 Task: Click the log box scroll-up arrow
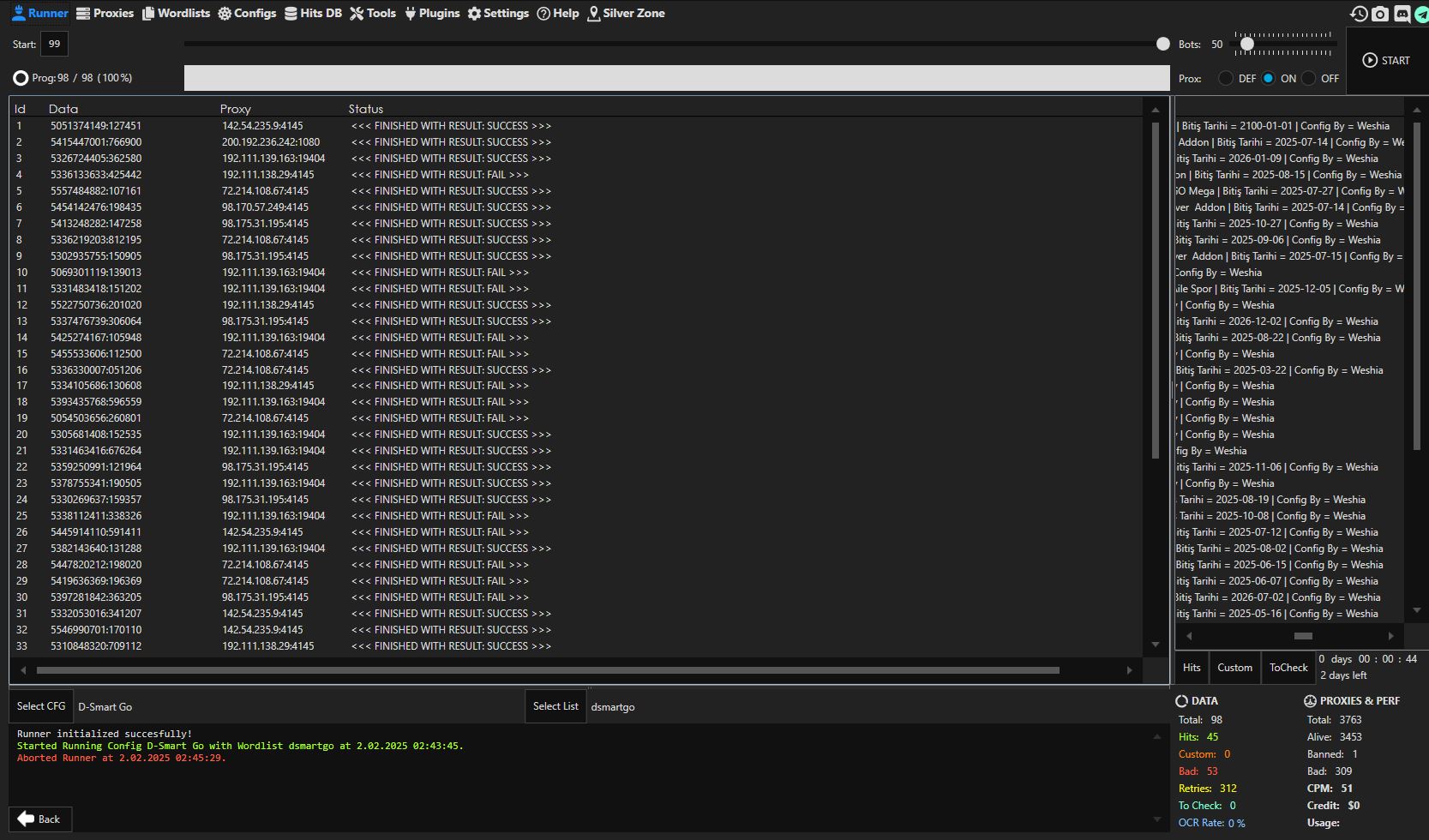point(1157,736)
